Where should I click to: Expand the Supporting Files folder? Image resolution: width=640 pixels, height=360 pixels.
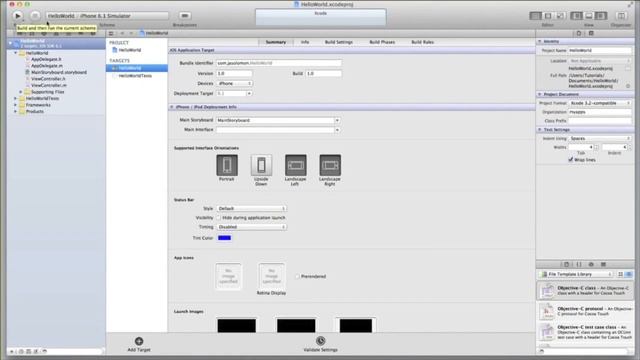click(21, 92)
